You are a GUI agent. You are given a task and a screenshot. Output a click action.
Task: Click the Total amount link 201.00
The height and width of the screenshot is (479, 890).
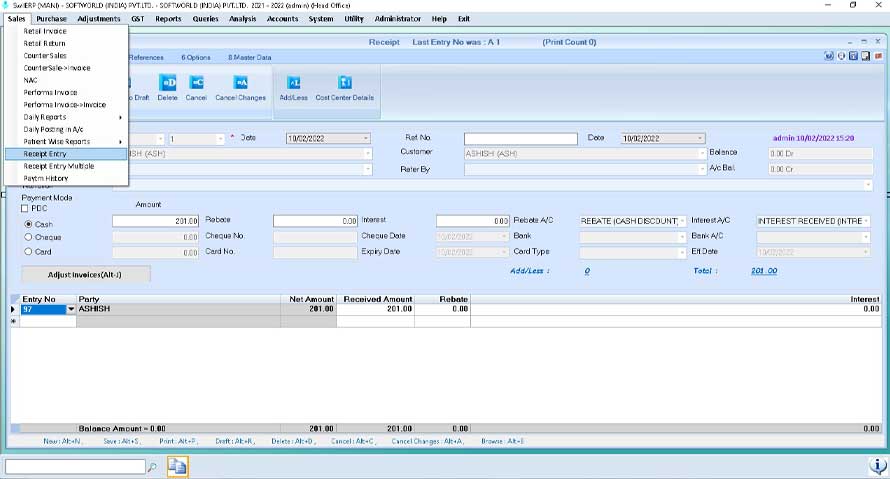coord(763,271)
